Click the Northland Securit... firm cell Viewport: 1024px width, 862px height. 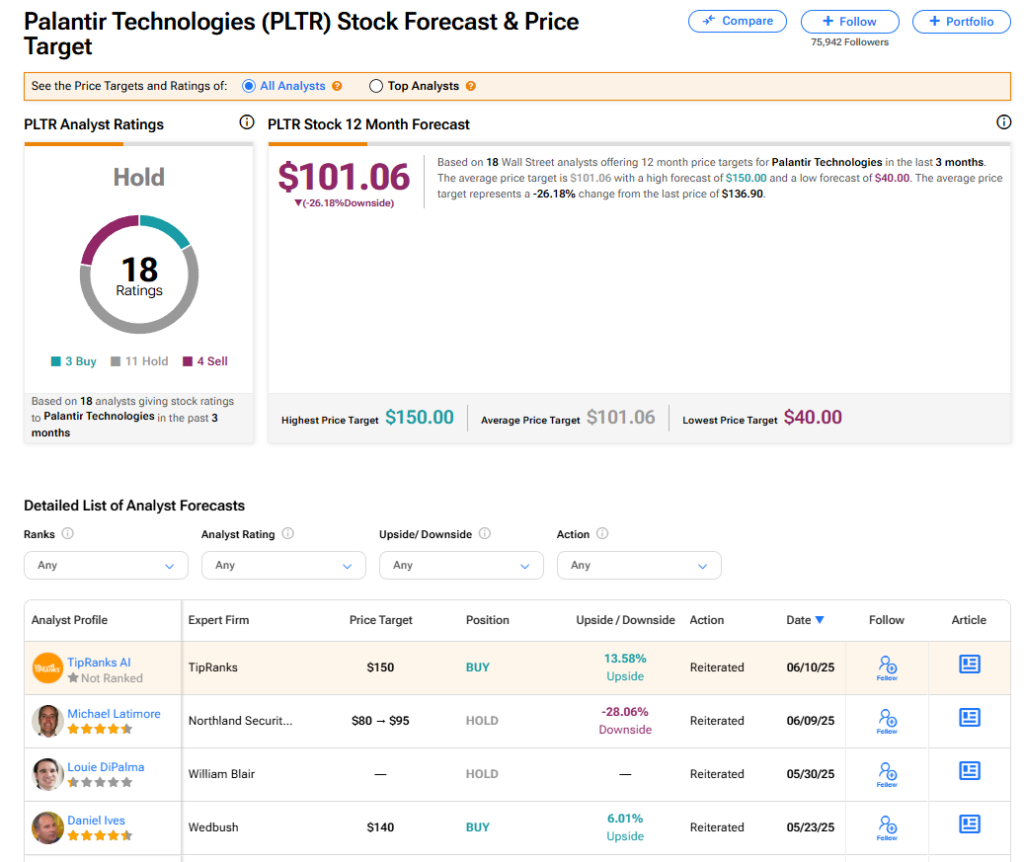pyautogui.click(x=240, y=721)
